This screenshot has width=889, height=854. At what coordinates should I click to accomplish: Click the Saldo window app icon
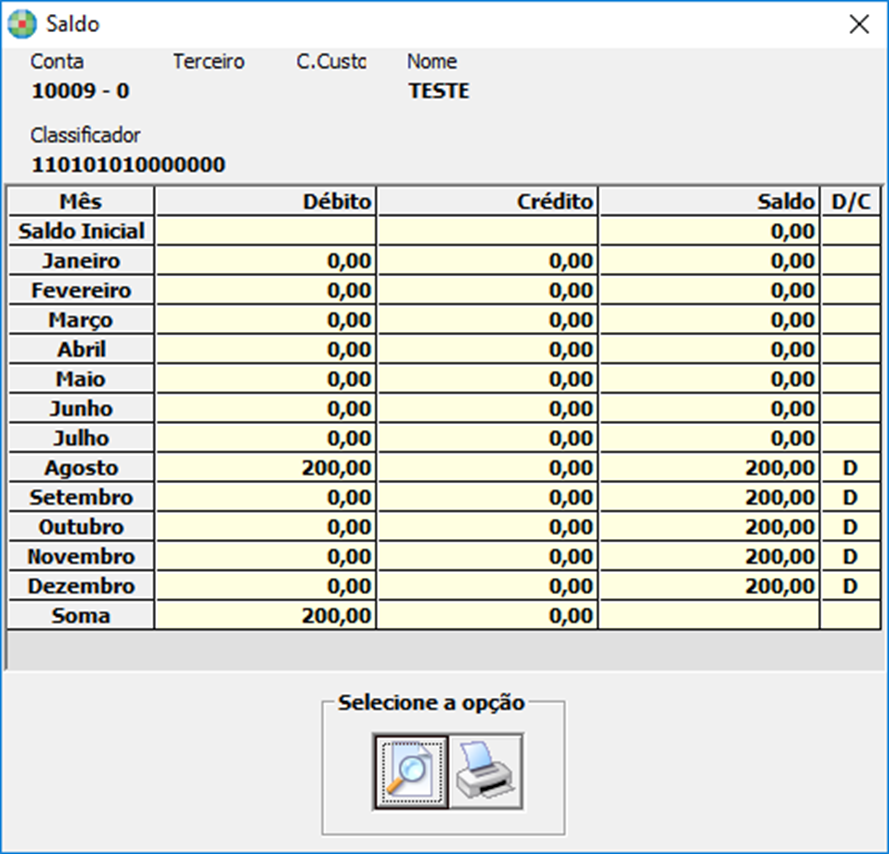[22, 24]
